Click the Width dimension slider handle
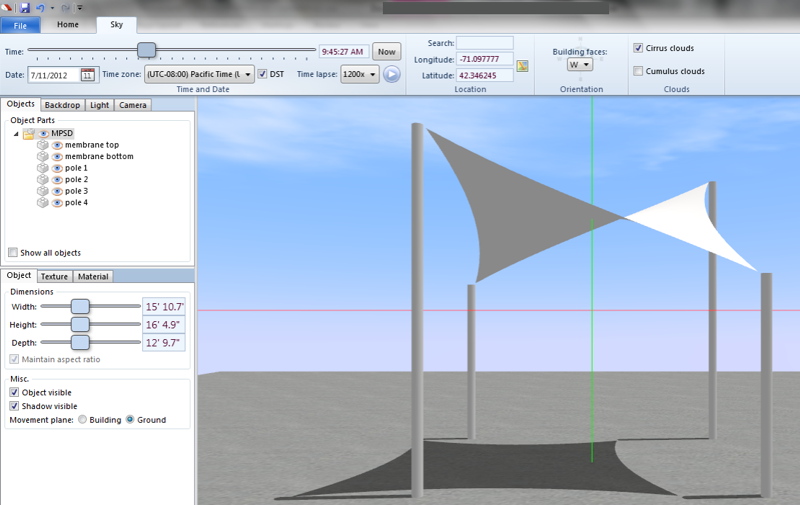Image resolution: width=800 pixels, height=505 pixels. (80, 306)
